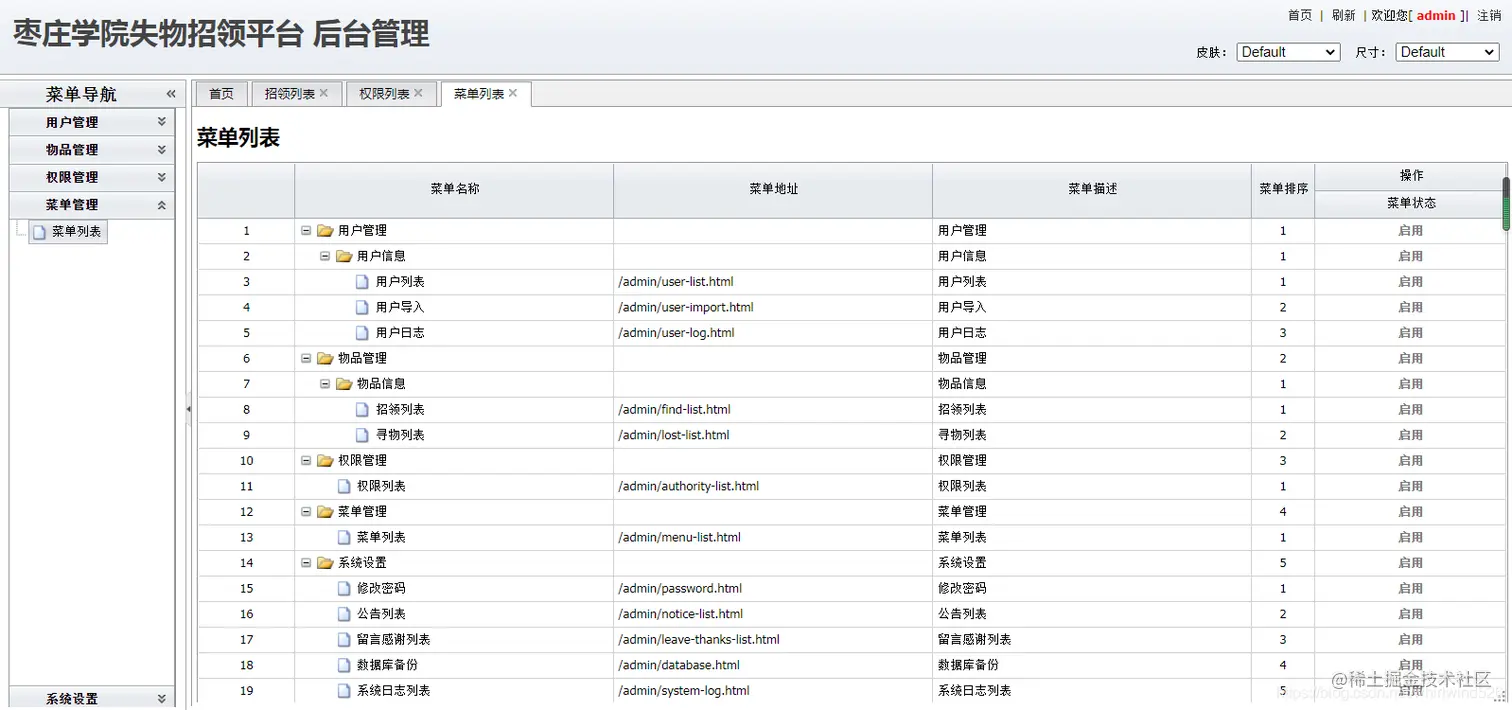Select the /admin/authority-list.html cell
This screenshot has width=1512, height=710.
pos(773,486)
